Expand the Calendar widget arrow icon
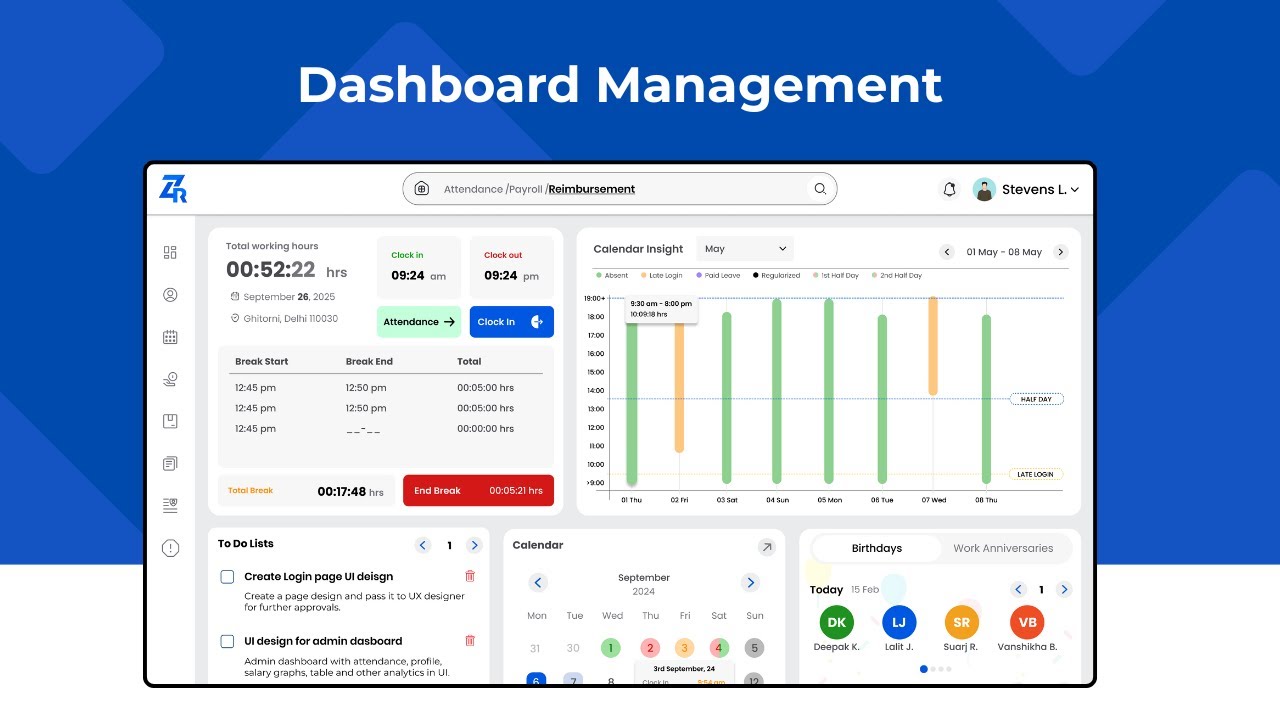Screen dimensions: 1280x720 [766, 547]
